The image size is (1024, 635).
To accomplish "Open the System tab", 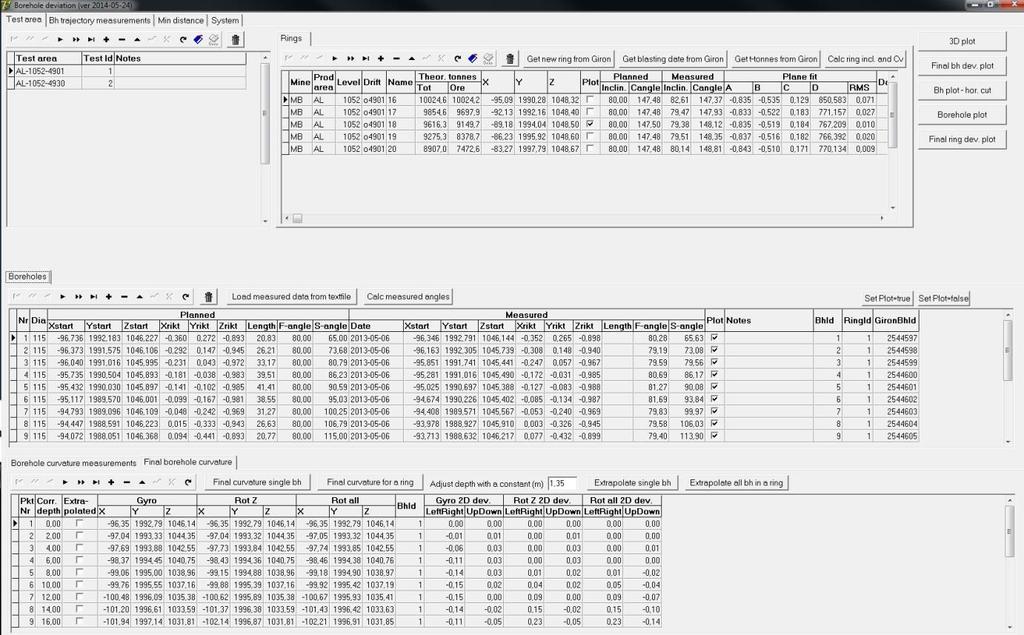I will click(x=225, y=20).
